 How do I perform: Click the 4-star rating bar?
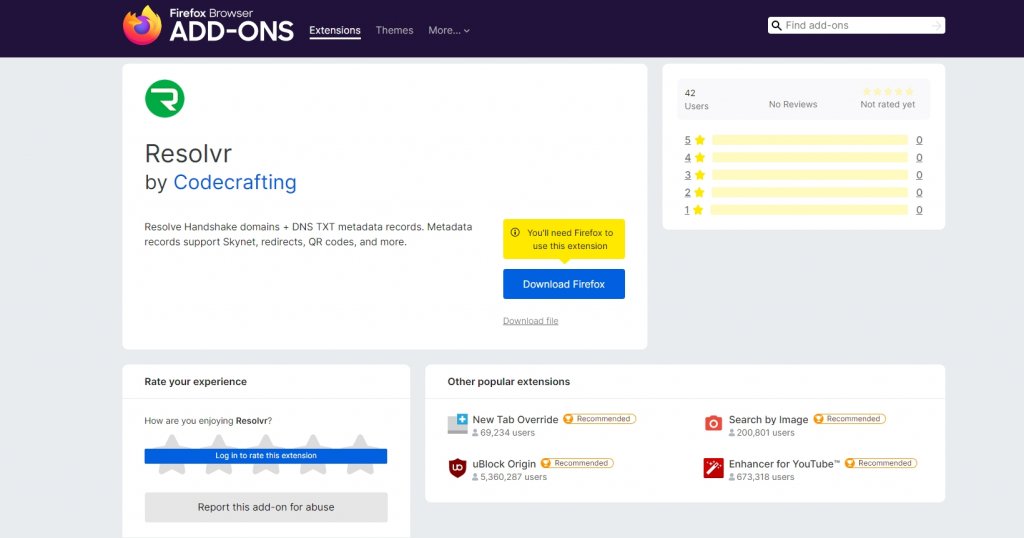tap(810, 157)
